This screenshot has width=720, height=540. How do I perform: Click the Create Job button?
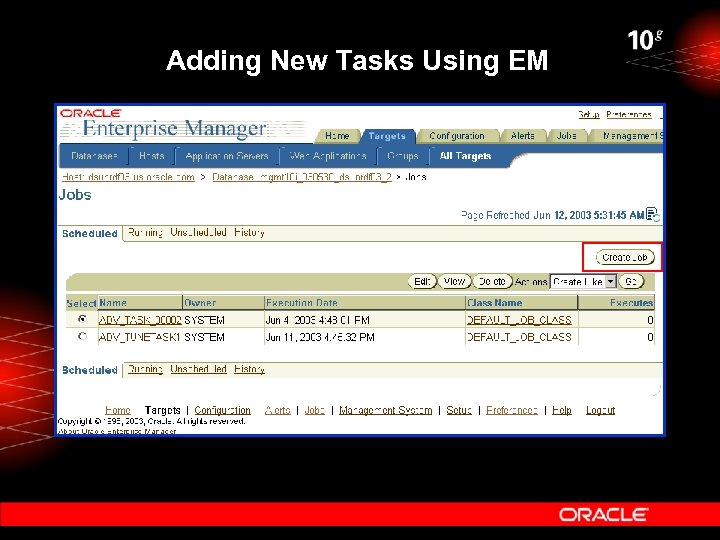click(x=625, y=257)
